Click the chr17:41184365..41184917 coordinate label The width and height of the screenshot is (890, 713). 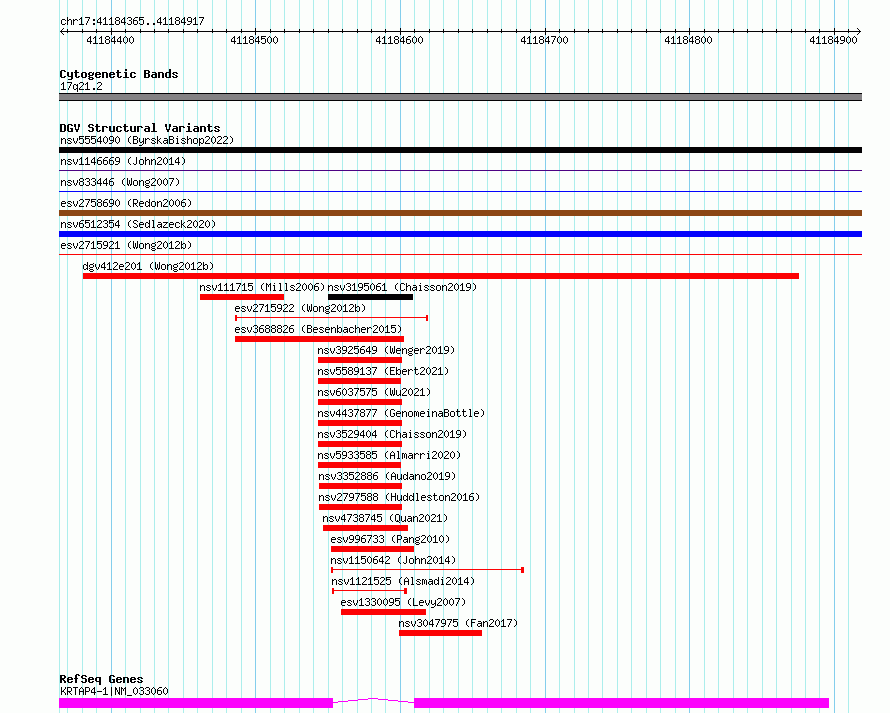(x=132, y=21)
